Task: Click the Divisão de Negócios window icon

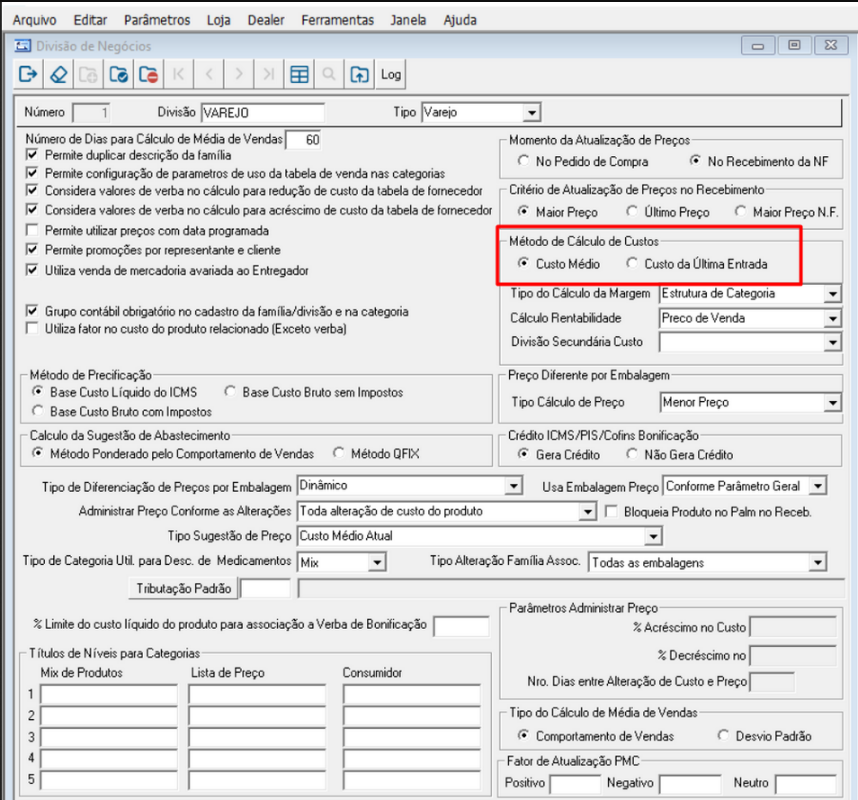Action: (x=23, y=45)
